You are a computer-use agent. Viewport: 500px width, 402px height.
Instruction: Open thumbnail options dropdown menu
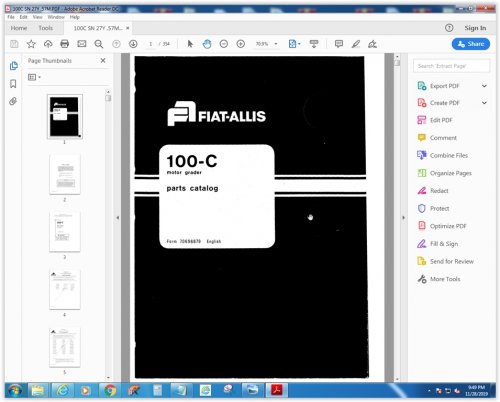[x=34, y=77]
